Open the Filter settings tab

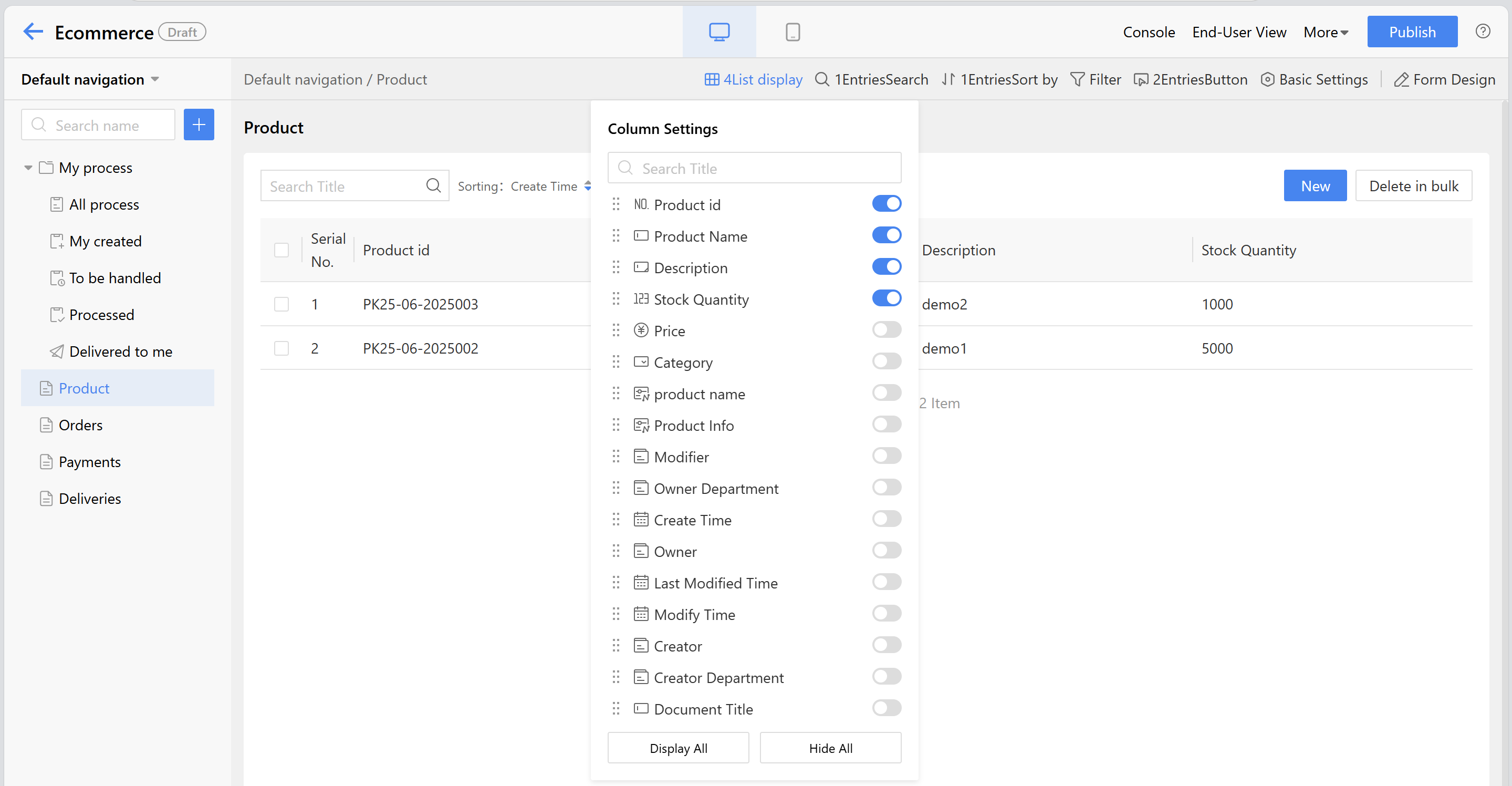[x=1095, y=80]
